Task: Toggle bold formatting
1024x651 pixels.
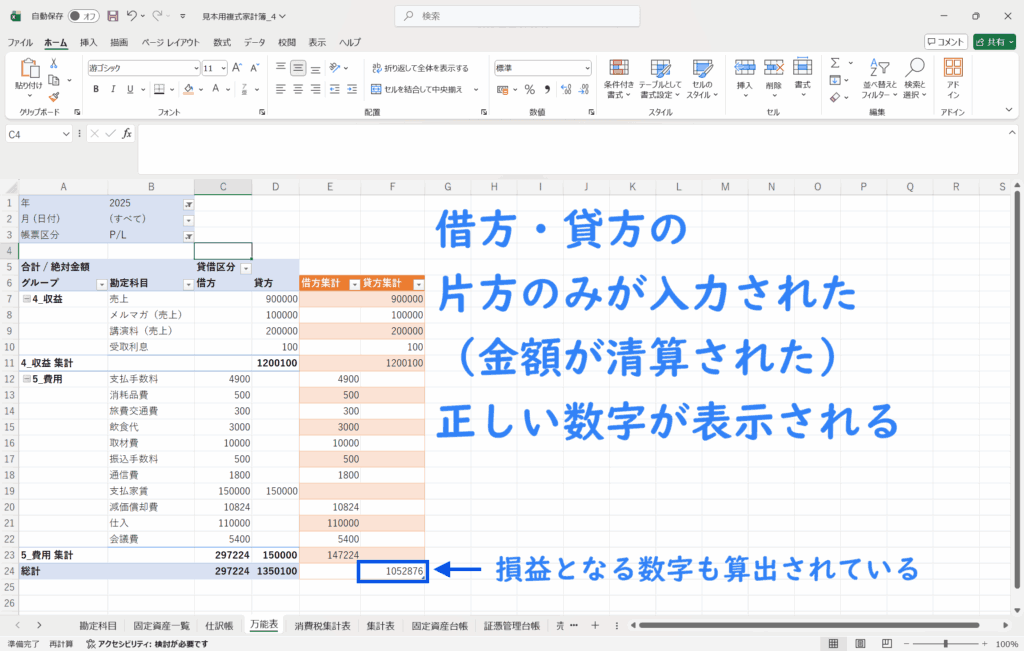Action: [96, 89]
